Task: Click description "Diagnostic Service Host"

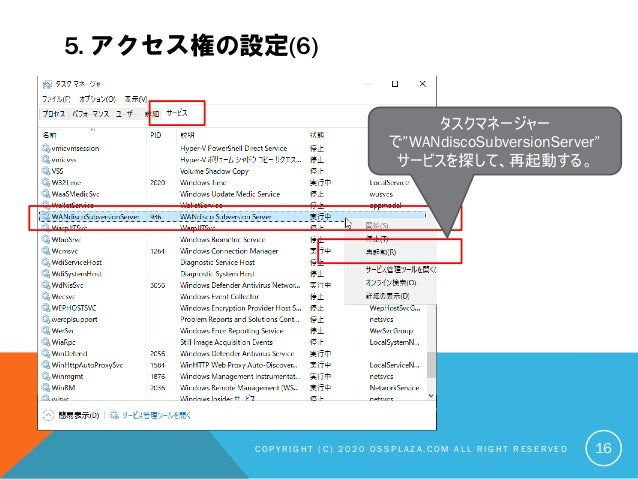Action: coord(218,262)
